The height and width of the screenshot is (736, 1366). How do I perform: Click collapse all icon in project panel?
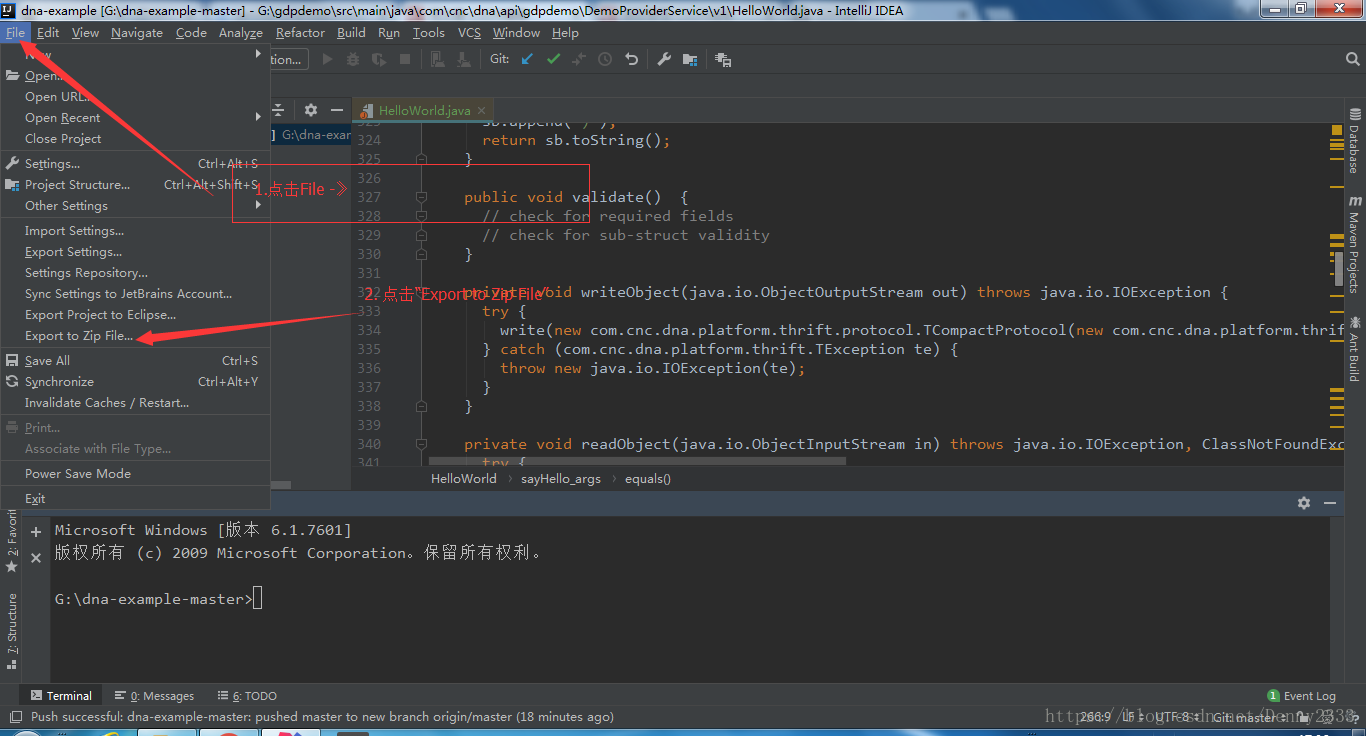pyautogui.click(x=280, y=110)
